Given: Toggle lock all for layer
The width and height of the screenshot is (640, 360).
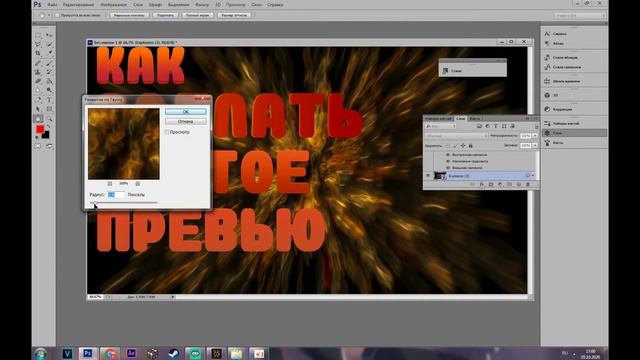Looking at the screenshot, I should coord(471,146).
